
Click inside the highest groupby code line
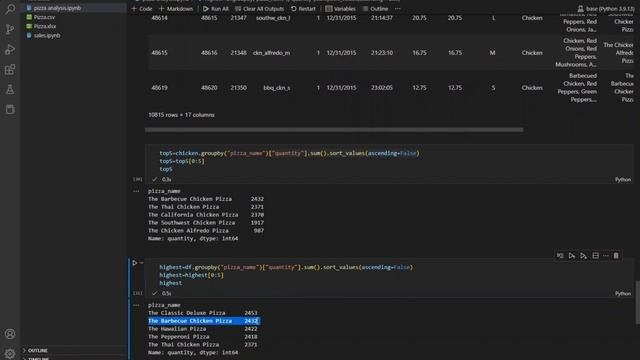pyautogui.click(x=286, y=267)
